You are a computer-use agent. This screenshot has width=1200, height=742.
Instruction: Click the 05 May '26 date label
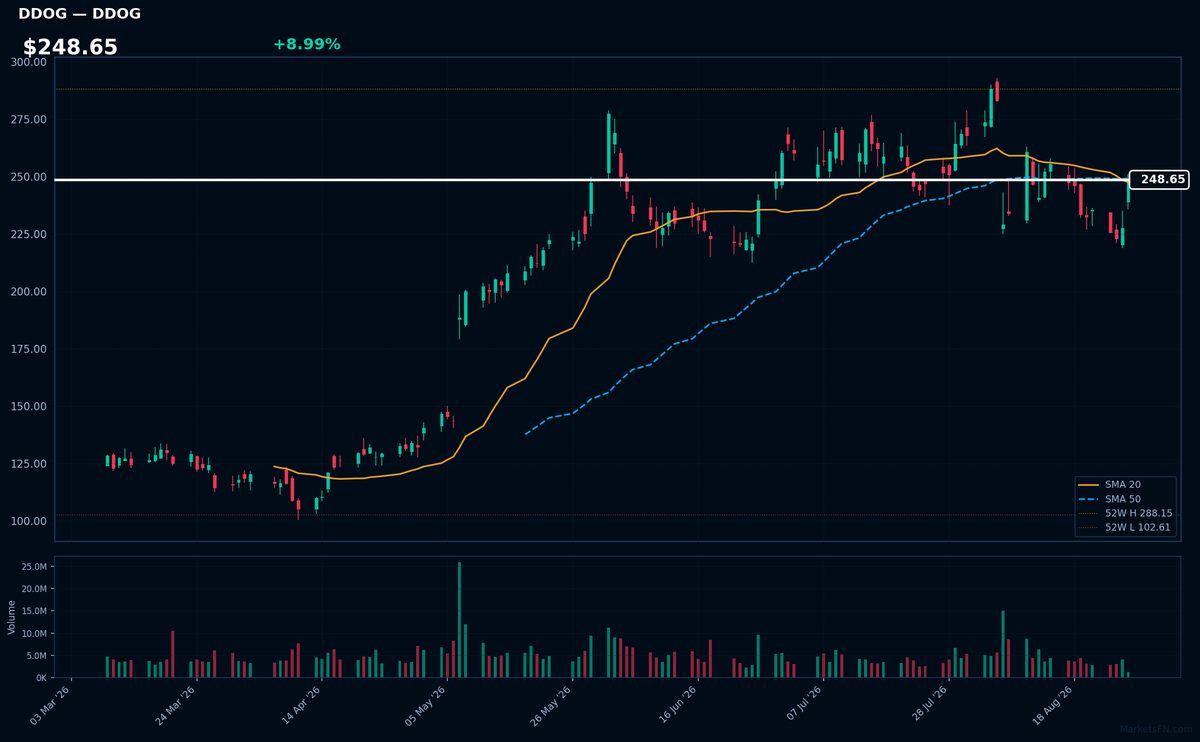click(x=427, y=705)
